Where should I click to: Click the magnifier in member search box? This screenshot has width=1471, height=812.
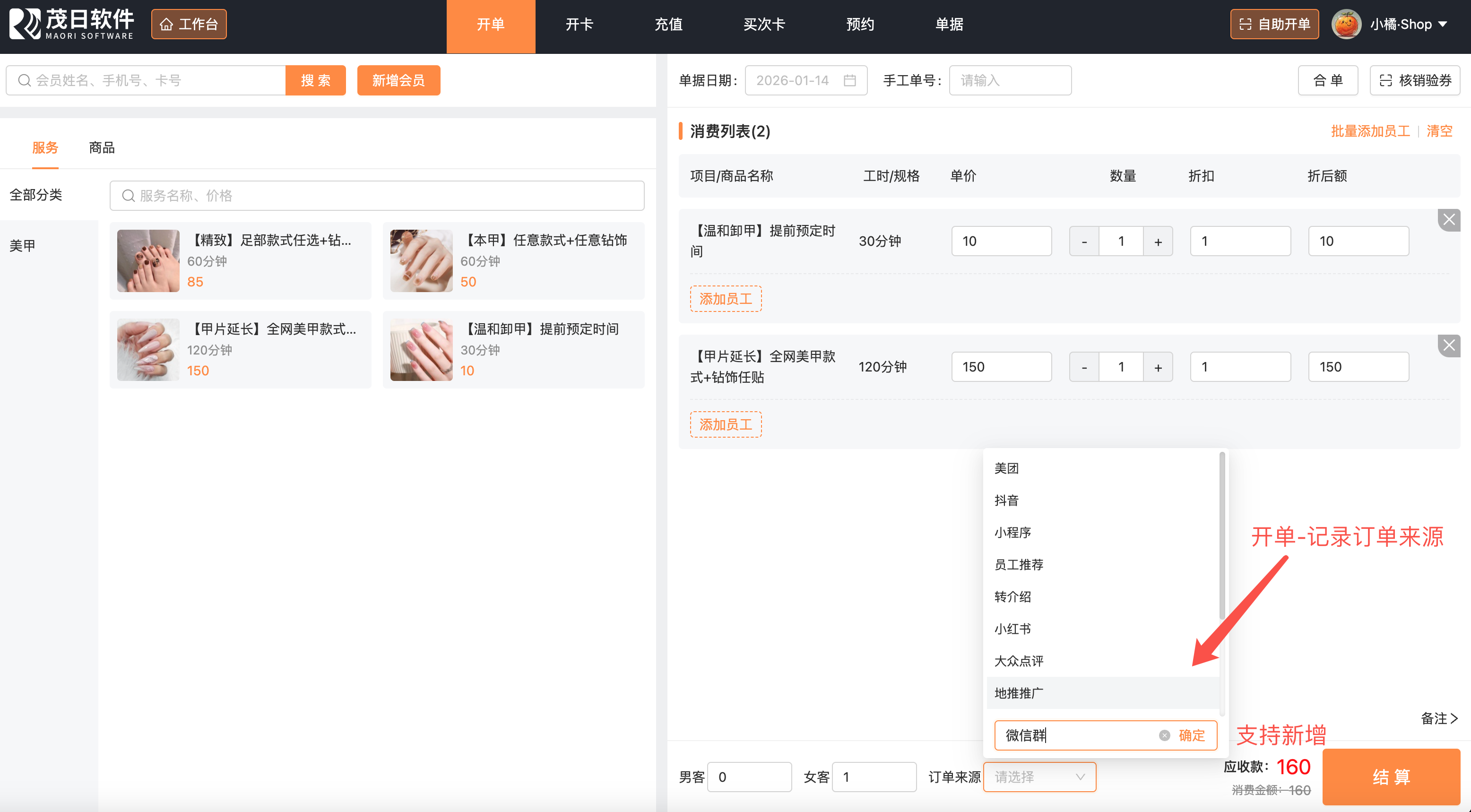tap(24, 80)
